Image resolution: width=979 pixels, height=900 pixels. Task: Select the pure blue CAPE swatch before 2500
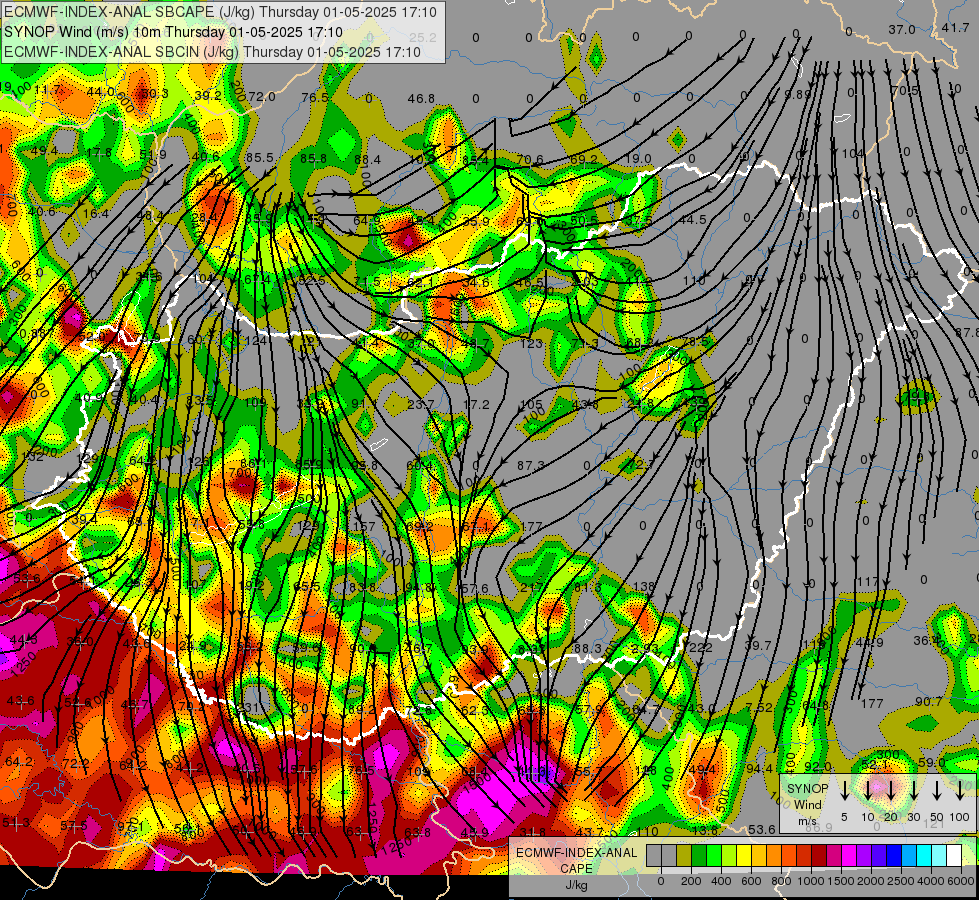(894, 855)
